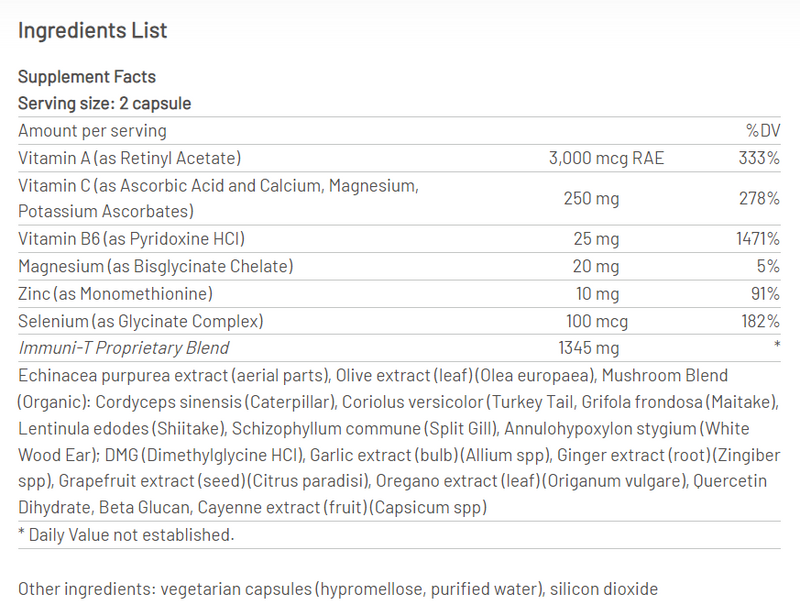Select Vitamin C Ascorbic Acid row text
This screenshot has width=800, height=616.
pos(218,199)
